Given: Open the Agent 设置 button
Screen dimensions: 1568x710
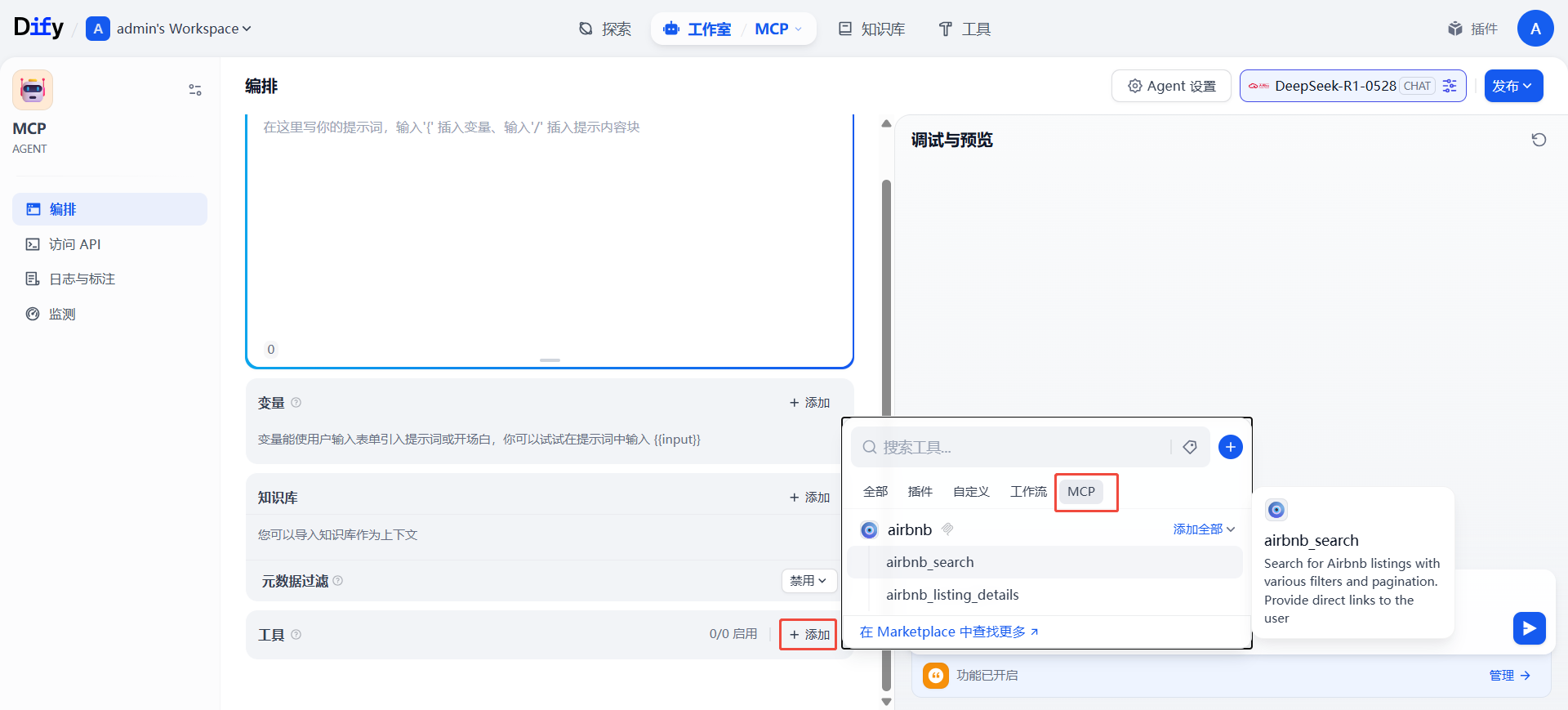Looking at the screenshot, I should point(1171,86).
